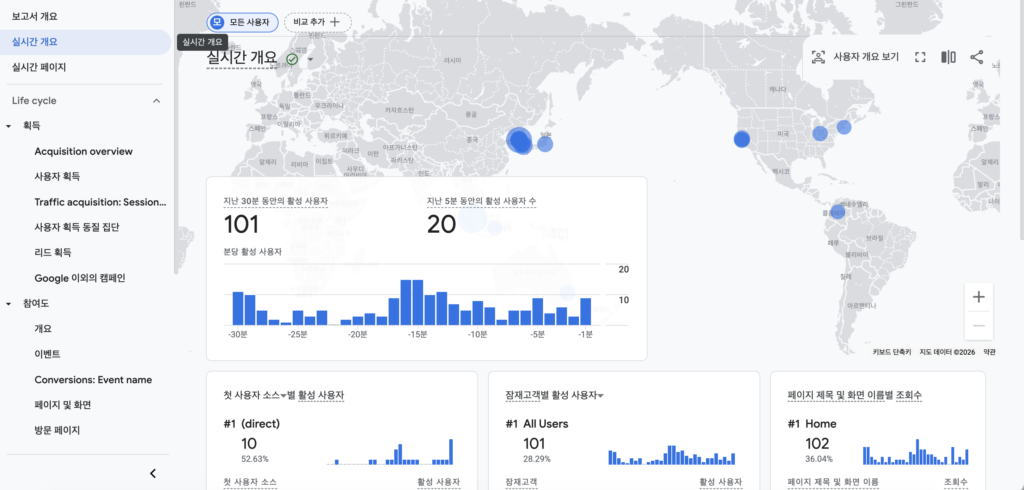The width and height of the screenshot is (1024, 490).
Task: Click 지난 5분 동안의 활성 사용자 수 label
Action: 481,201
